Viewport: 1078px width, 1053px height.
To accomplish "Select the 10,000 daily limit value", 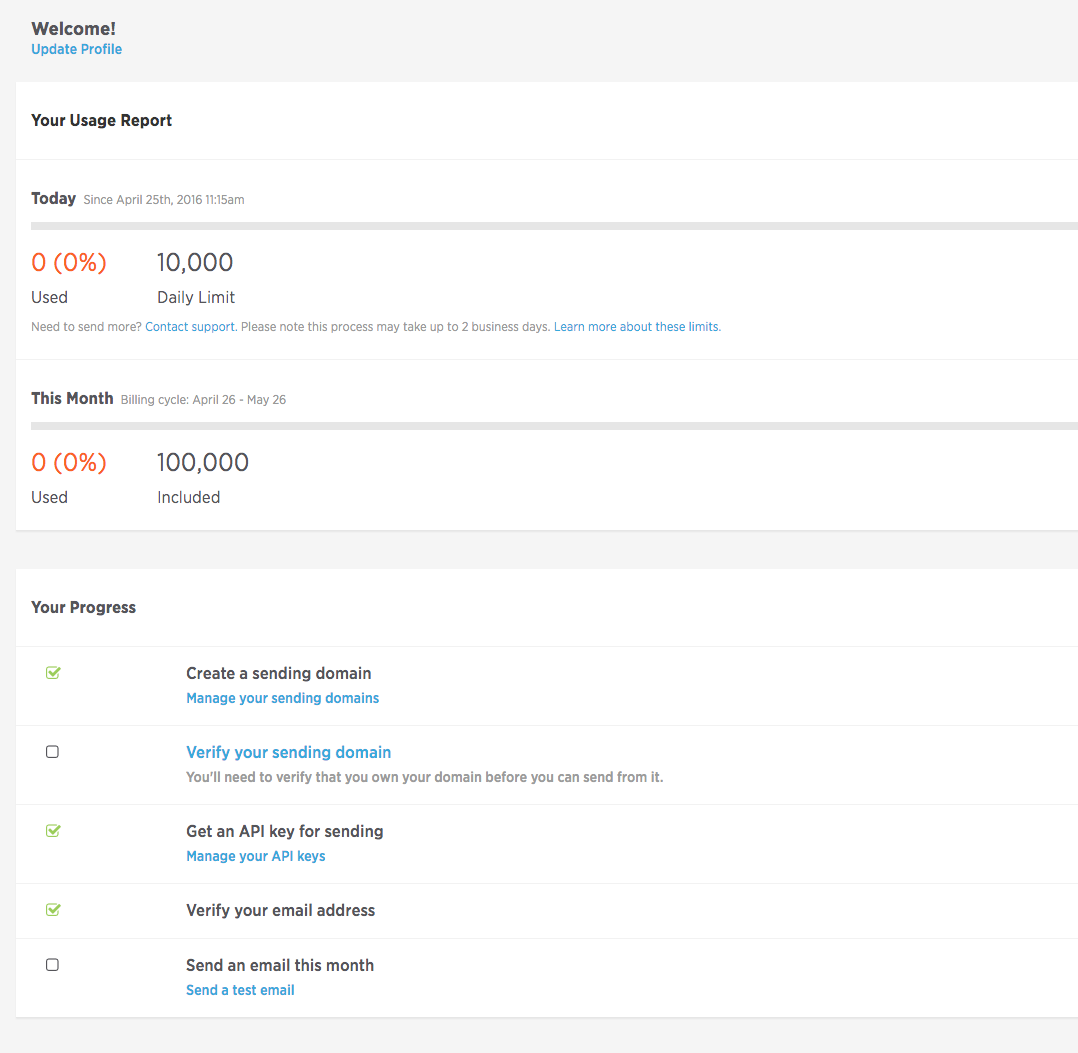I will pos(195,263).
